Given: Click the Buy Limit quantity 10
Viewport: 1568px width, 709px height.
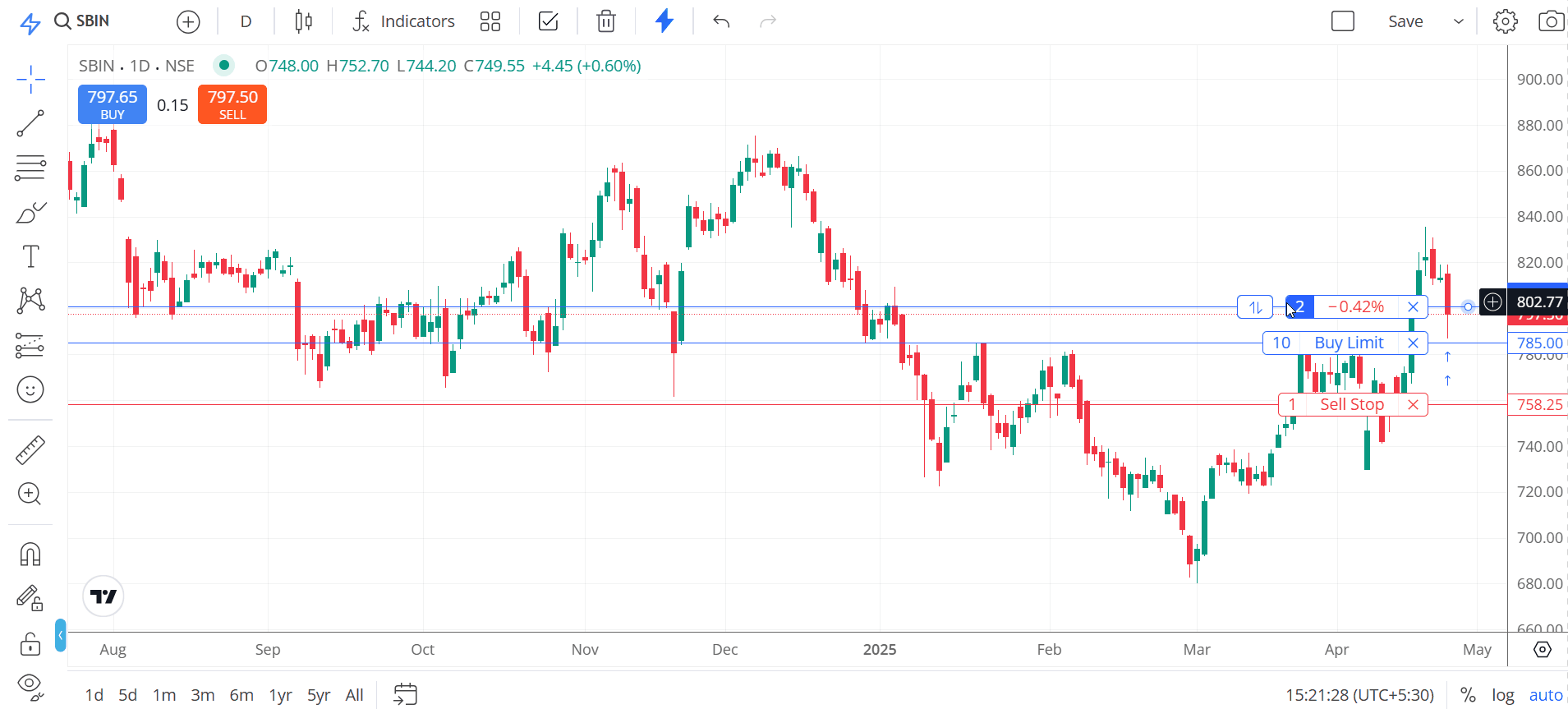Looking at the screenshot, I should [1281, 343].
